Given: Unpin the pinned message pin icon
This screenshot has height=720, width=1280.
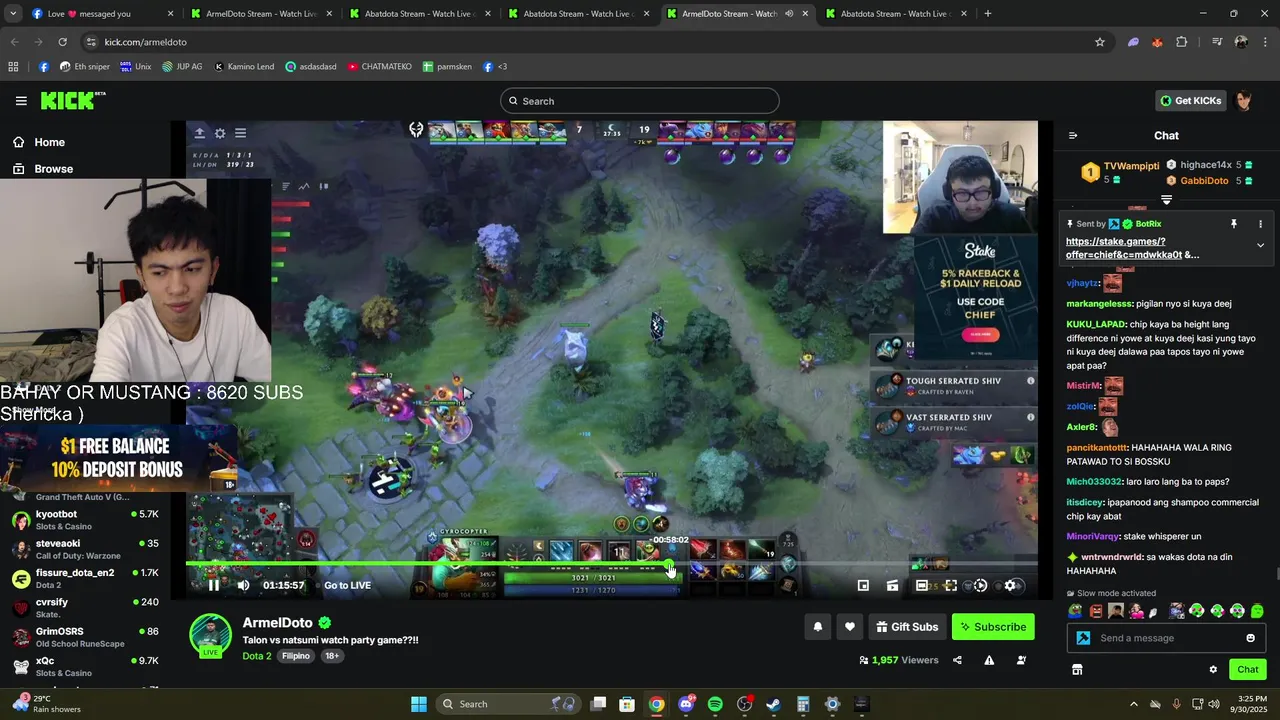Looking at the screenshot, I should pos(1234,224).
